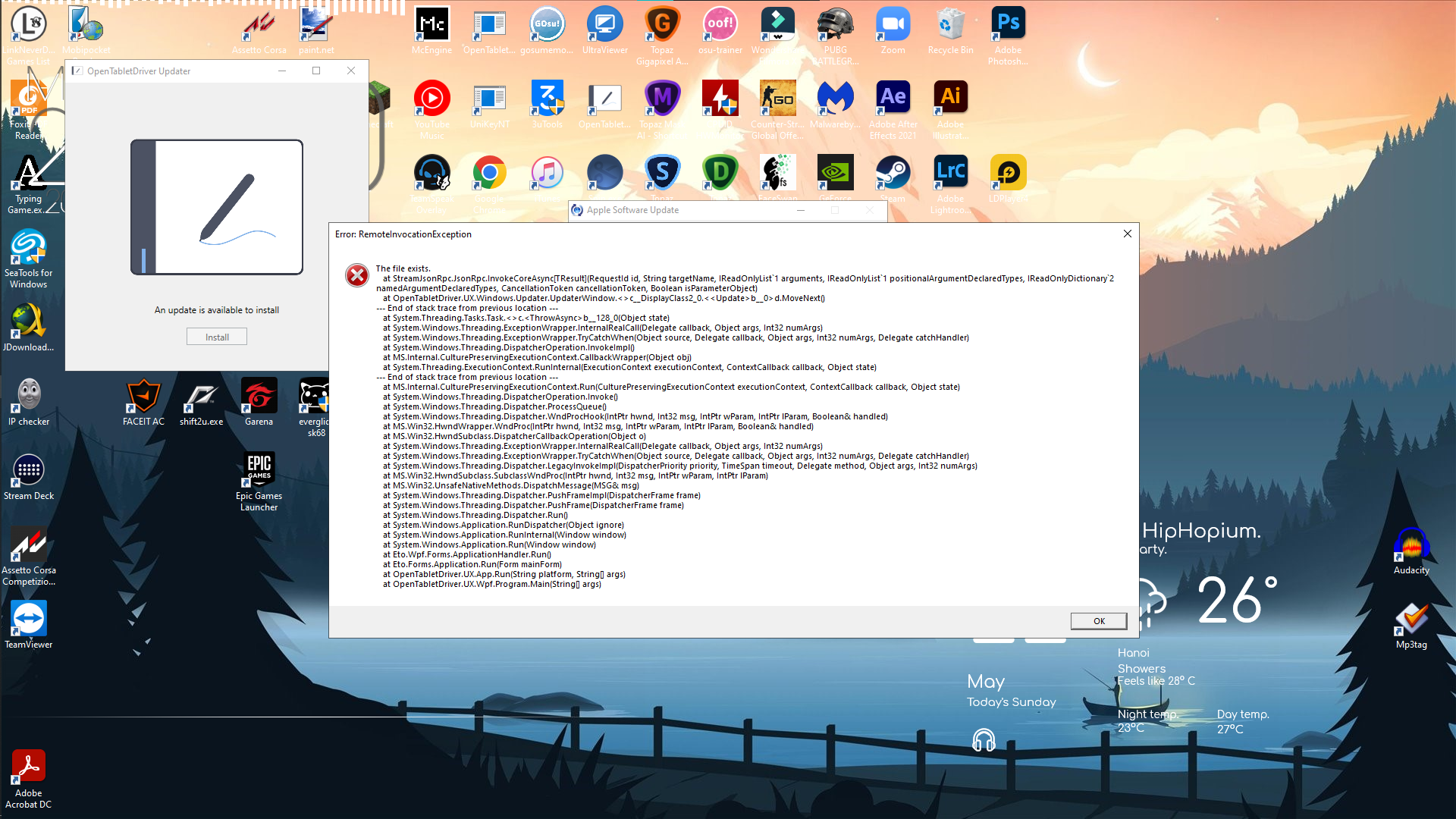Open Adobe After Effects 2021

(x=893, y=99)
